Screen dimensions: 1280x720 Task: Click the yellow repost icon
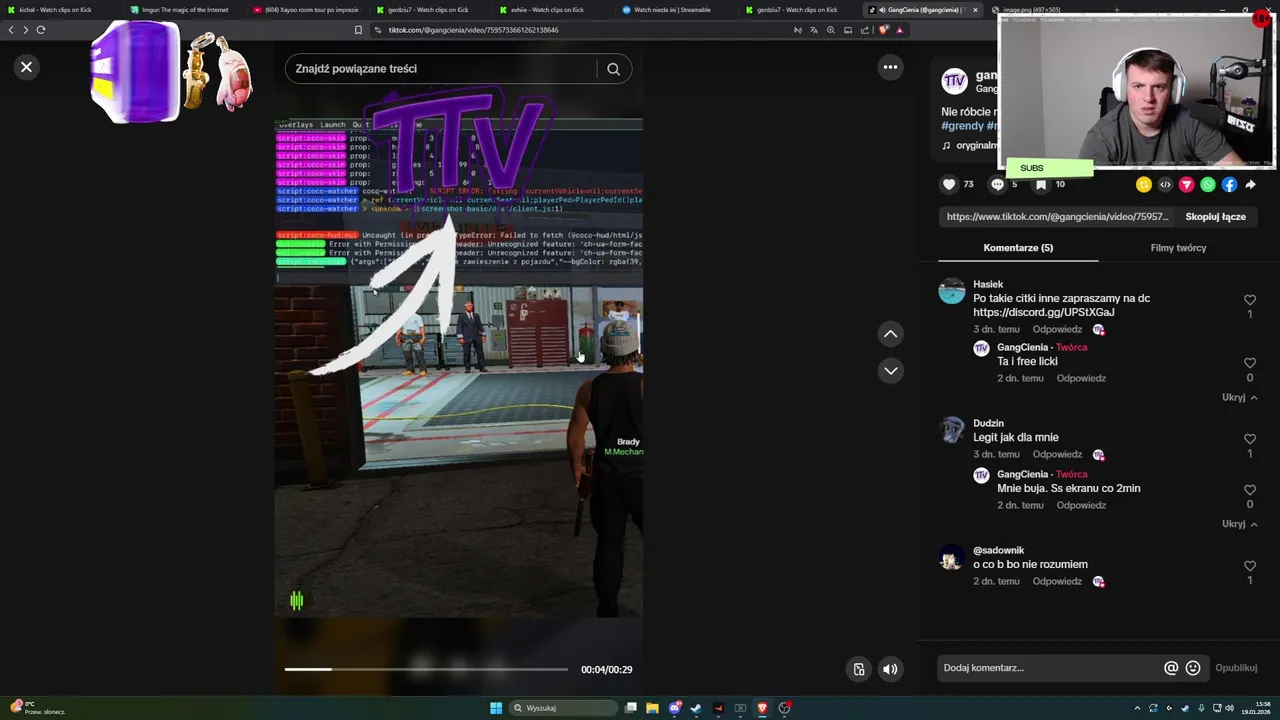coord(1144,184)
